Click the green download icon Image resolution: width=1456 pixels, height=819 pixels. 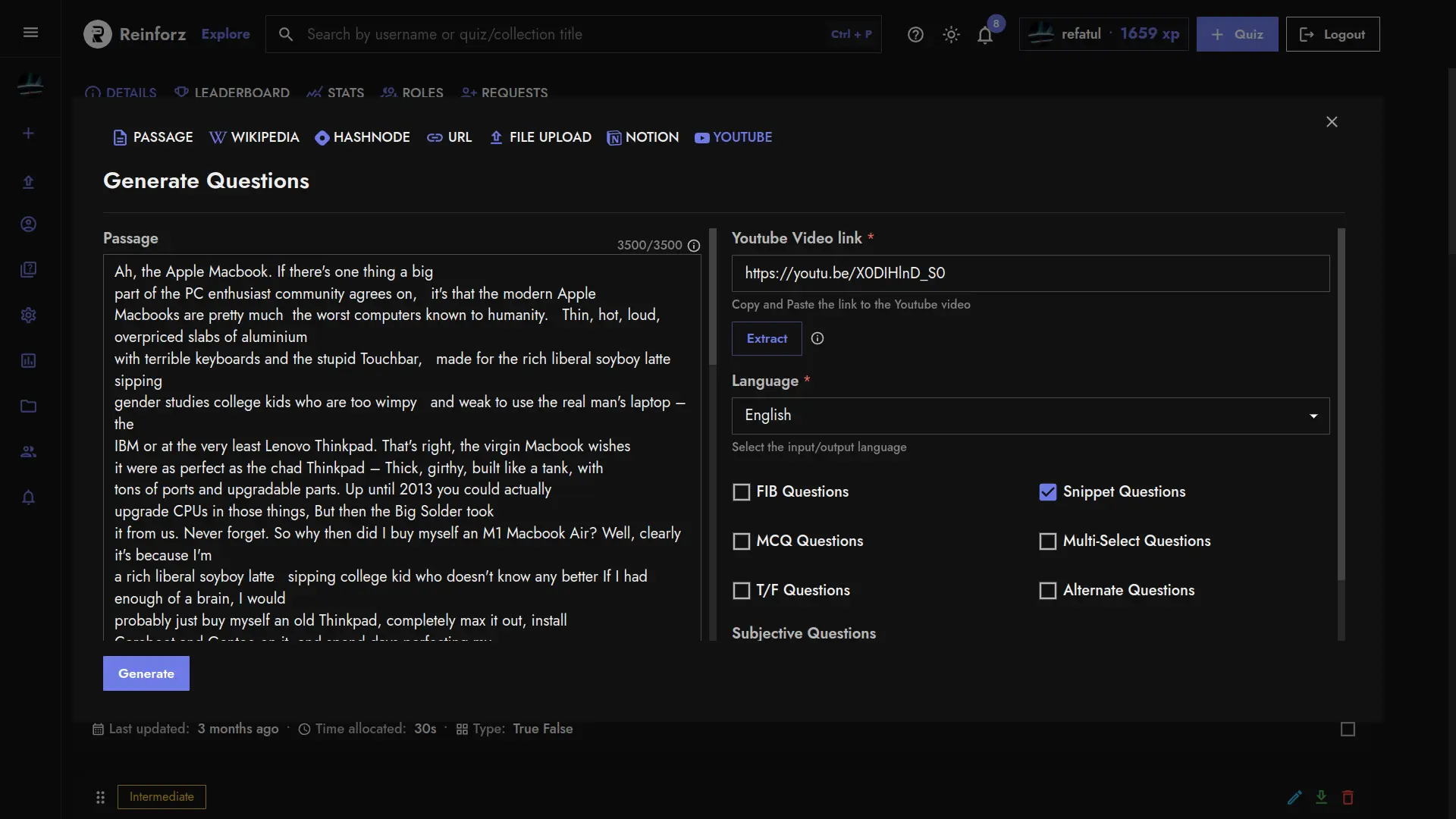click(x=1321, y=797)
